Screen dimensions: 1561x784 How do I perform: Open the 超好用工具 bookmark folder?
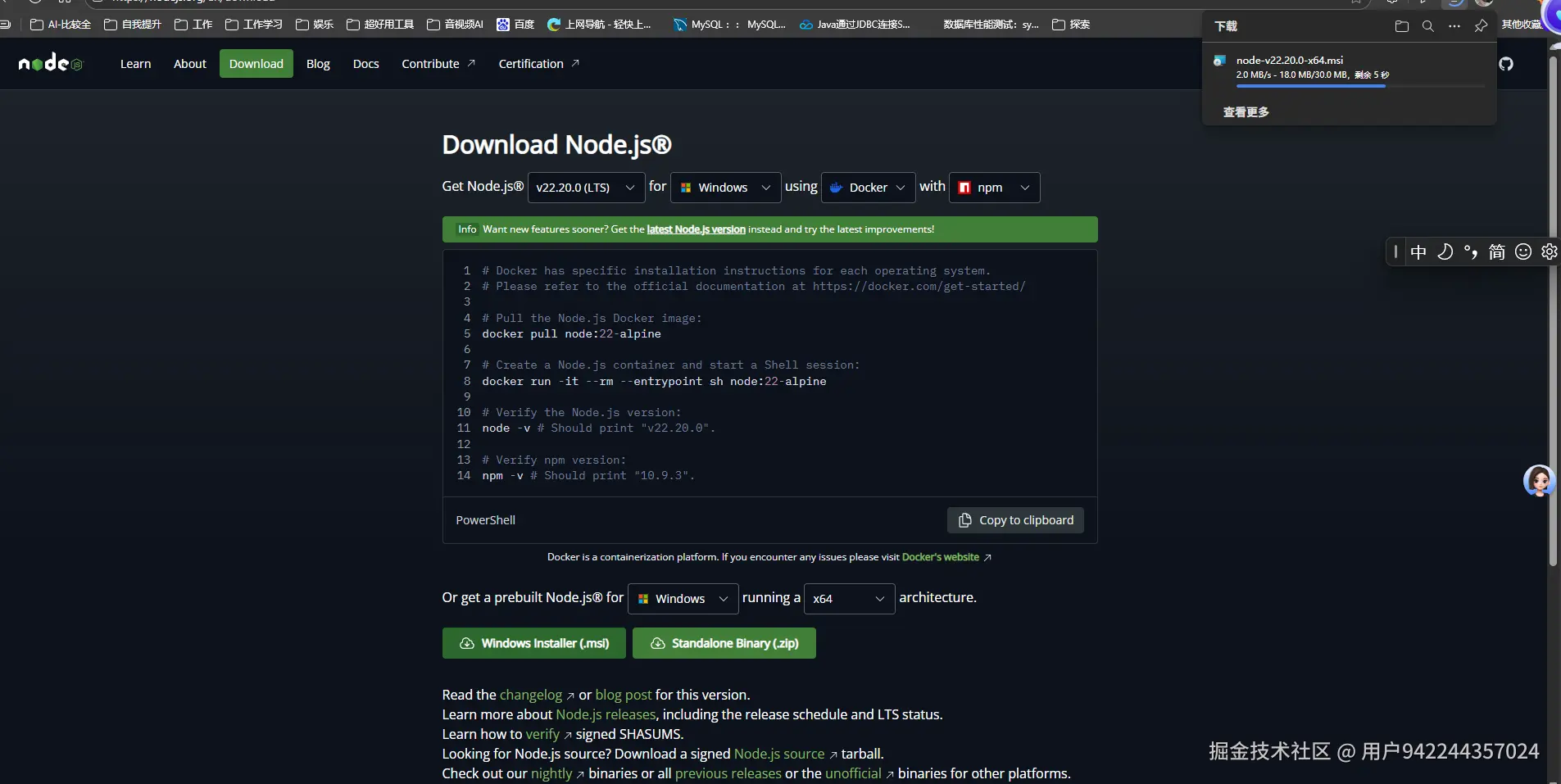[x=380, y=25]
